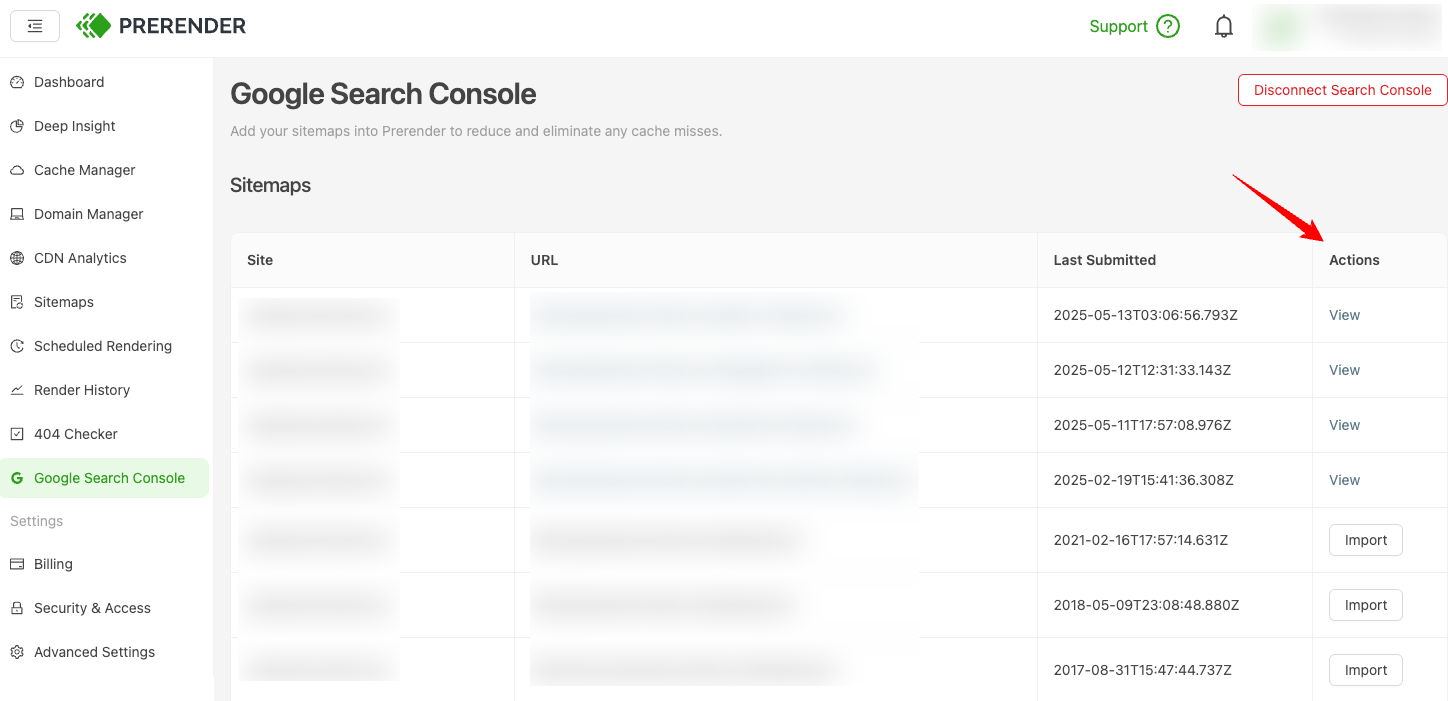Import sitemap submitted 2018-05-09T23:08:48.880Z

coord(1366,605)
